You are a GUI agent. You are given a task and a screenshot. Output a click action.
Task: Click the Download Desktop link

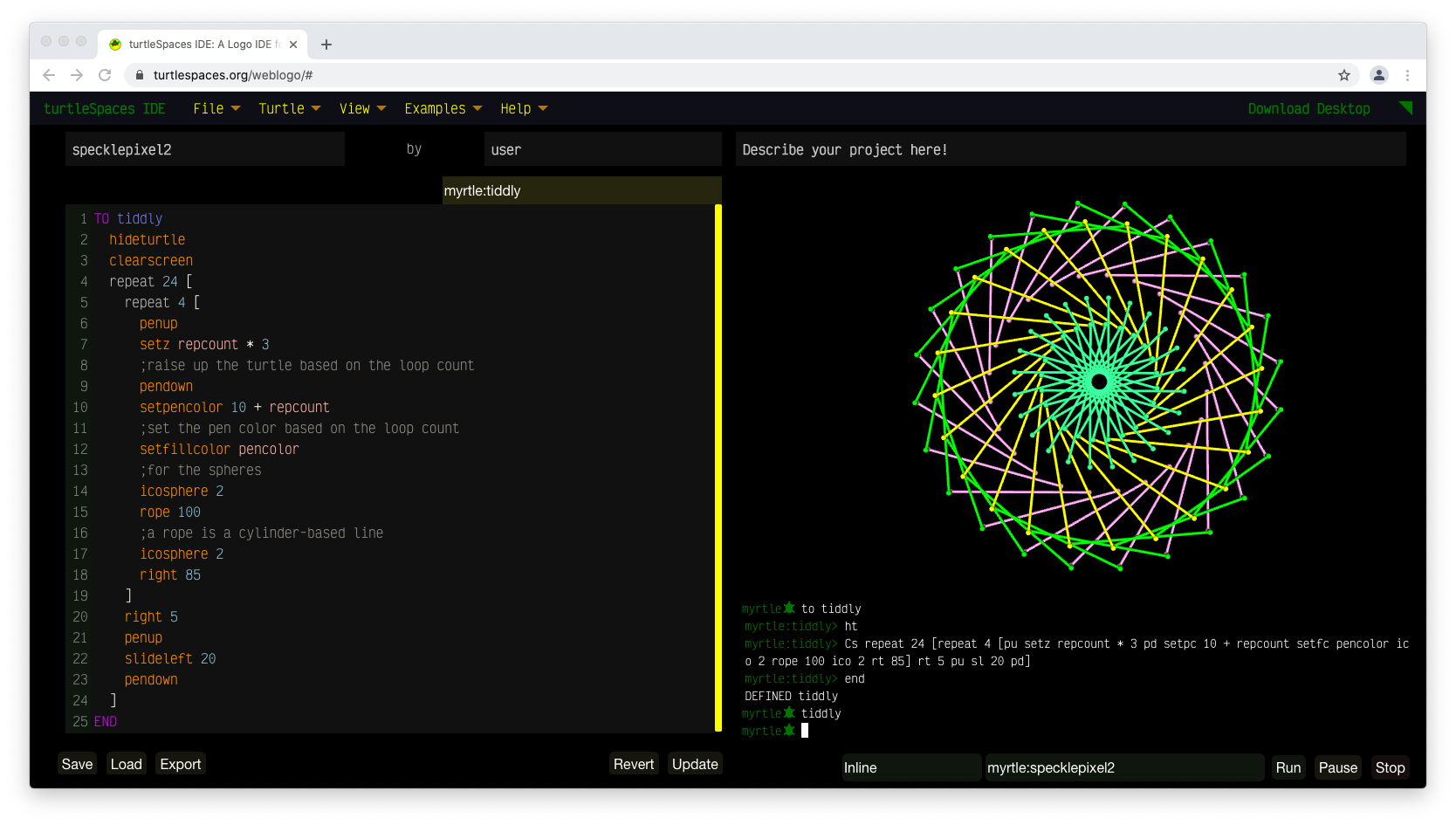coord(1308,108)
